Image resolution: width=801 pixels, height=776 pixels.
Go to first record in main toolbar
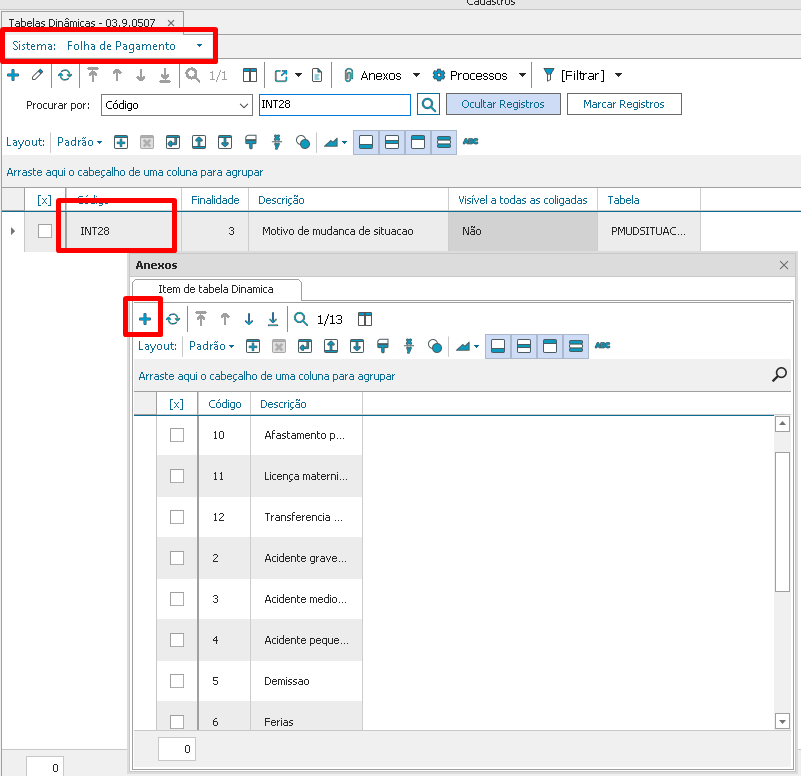click(92, 76)
